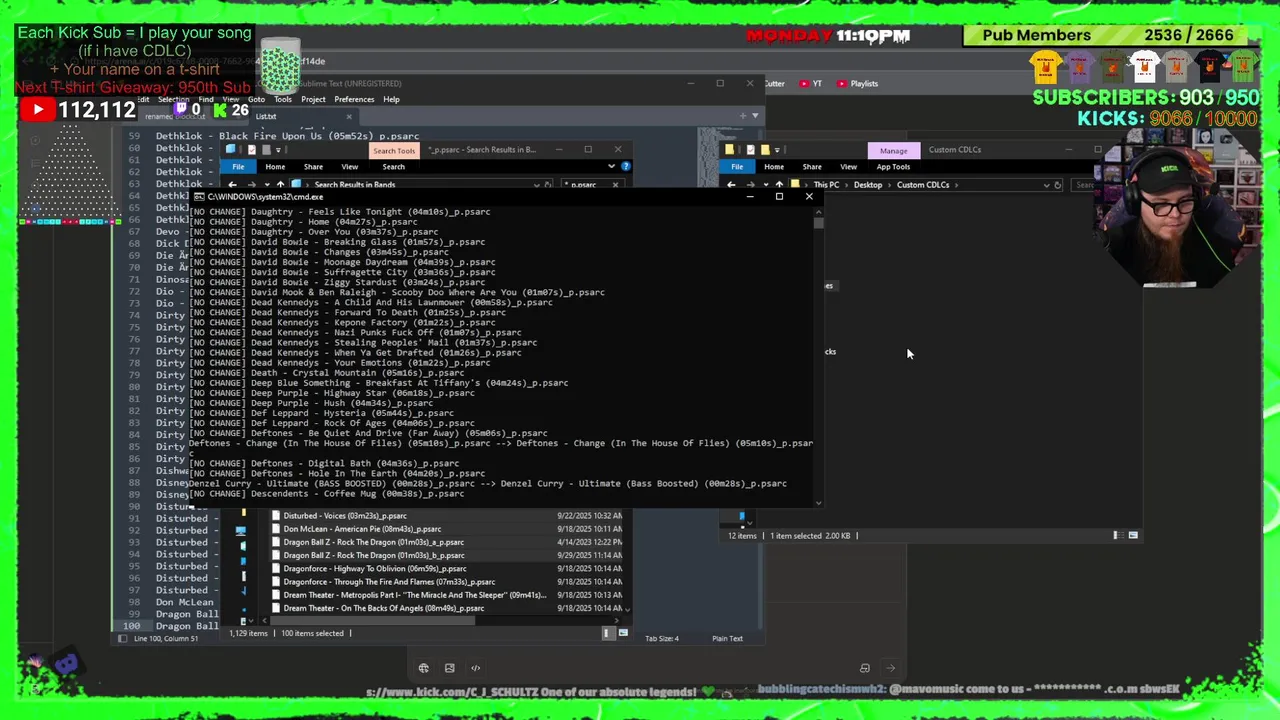
Task: Open the Search tab in search results Explorer
Action: tap(393, 167)
